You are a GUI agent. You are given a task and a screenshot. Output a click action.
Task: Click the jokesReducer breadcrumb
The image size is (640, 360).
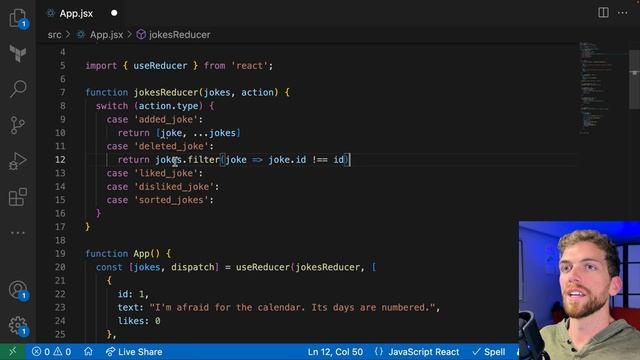180,35
